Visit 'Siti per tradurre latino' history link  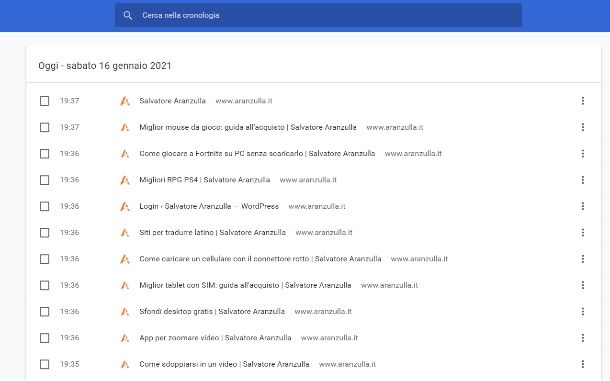coord(212,232)
